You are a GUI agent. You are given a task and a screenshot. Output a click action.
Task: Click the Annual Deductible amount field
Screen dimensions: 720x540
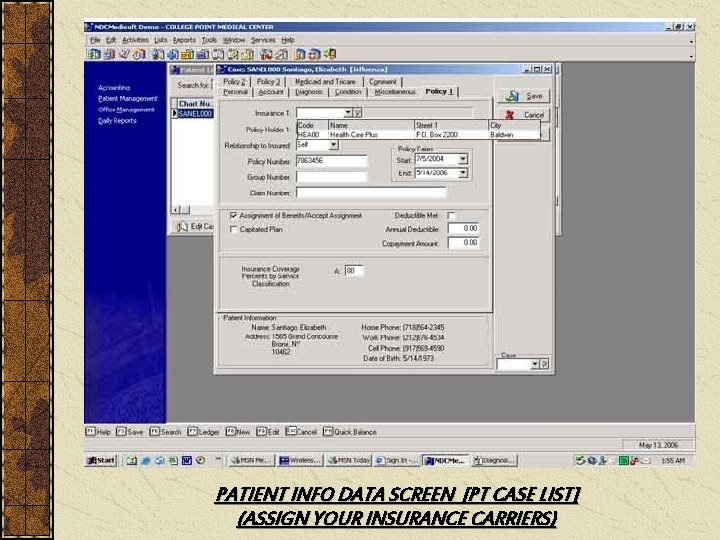(463, 229)
